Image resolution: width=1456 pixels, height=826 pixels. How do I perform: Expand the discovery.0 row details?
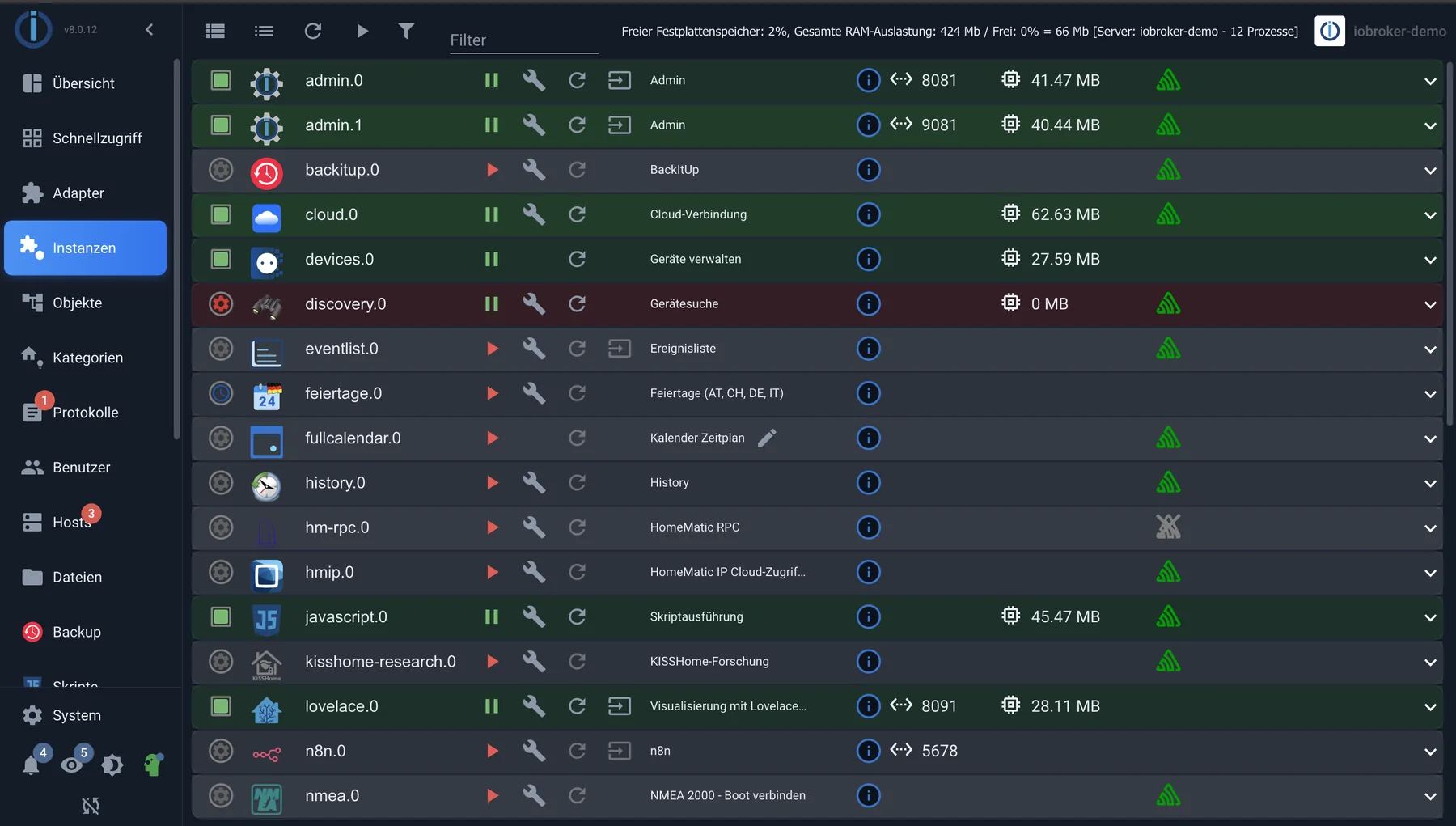point(1430,305)
